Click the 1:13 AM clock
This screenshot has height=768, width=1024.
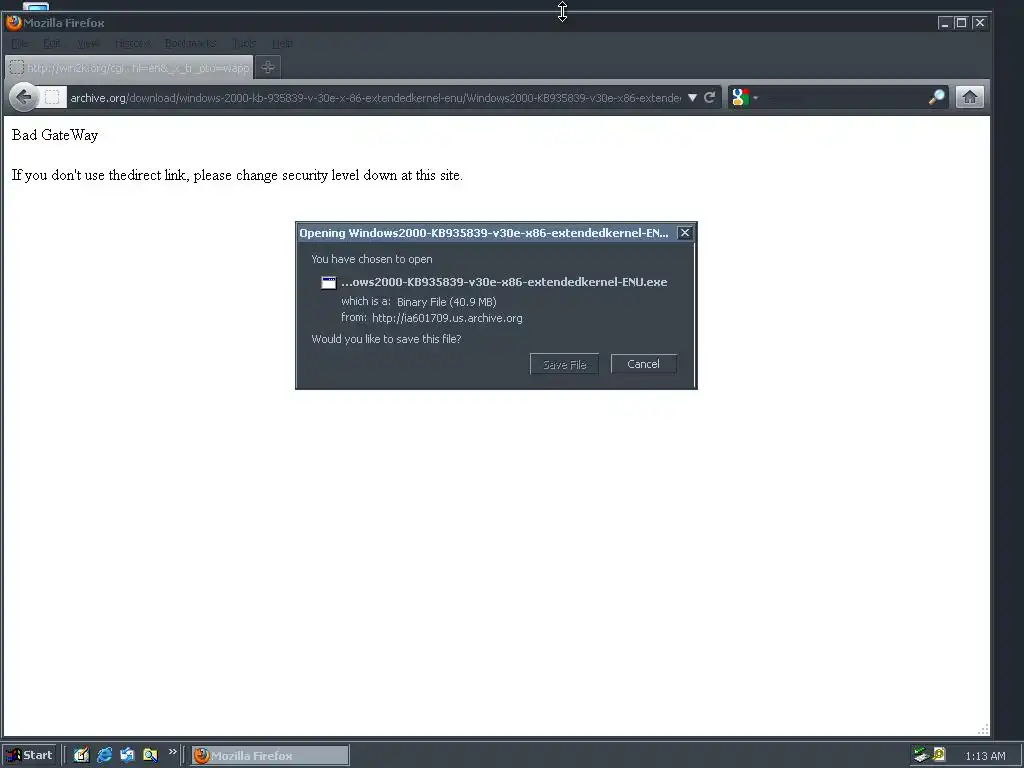coord(985,756)
